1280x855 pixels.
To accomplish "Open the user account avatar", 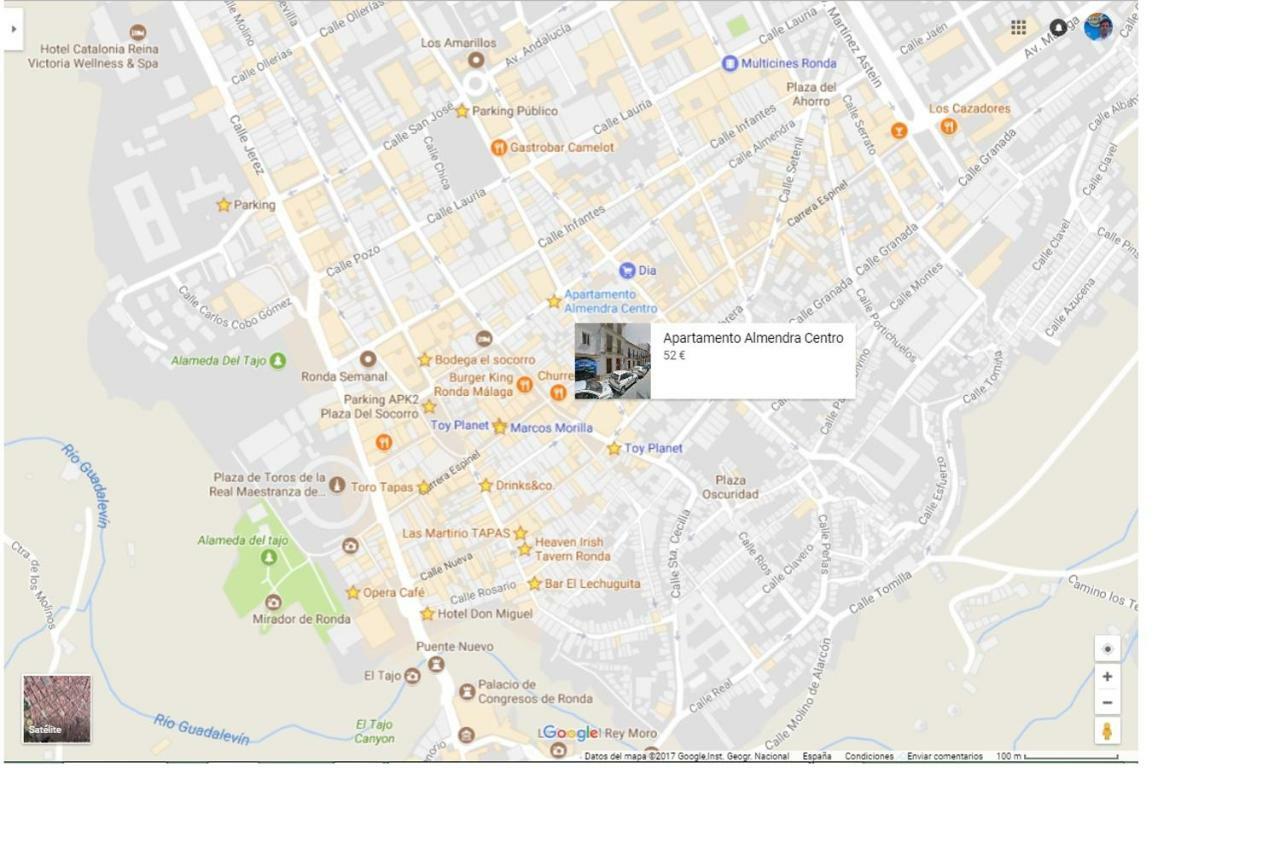I will (x=1098, y=27).
